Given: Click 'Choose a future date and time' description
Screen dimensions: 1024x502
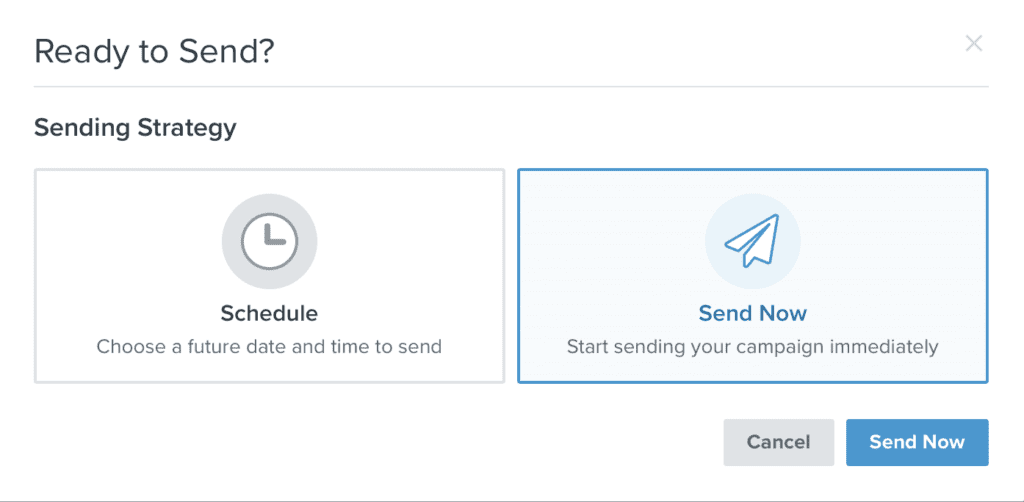Looking at the screenshot, I should (x=269, y=346).
